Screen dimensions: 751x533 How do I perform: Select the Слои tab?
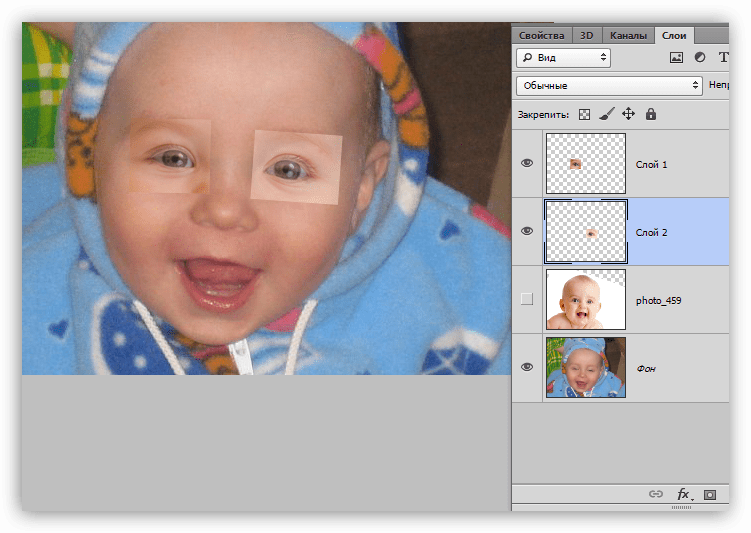point(674,35)
